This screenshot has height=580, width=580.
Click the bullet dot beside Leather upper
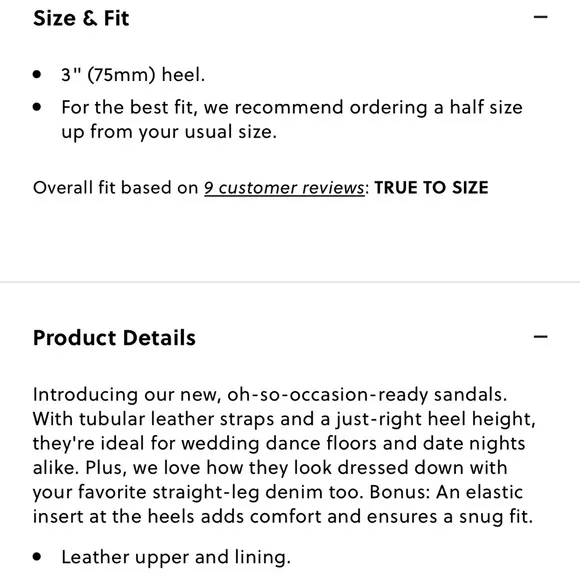pos(37,557)
